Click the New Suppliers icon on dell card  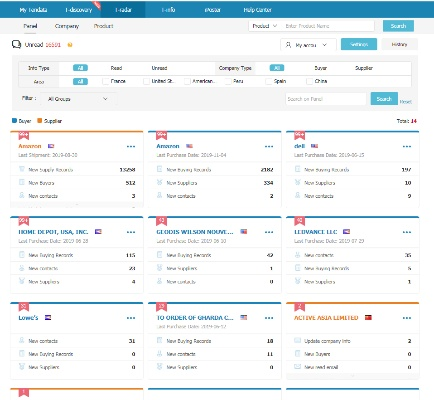[x=298, y=182]
